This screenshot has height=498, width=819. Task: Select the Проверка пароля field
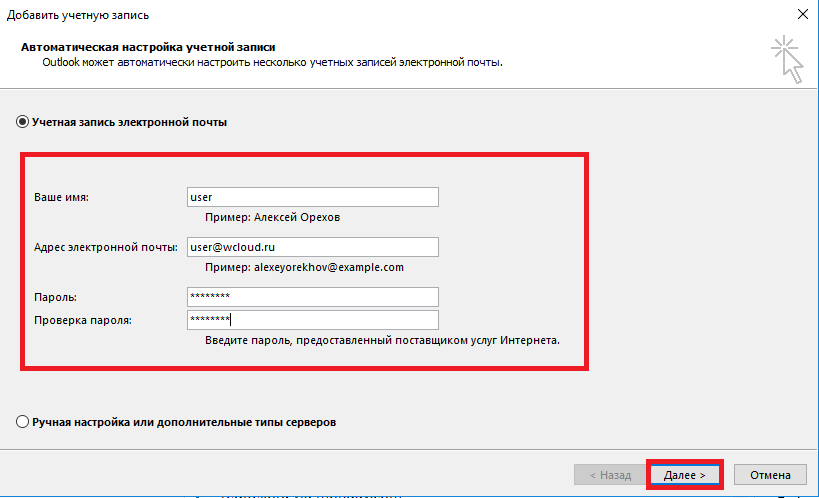click(312, 320)
